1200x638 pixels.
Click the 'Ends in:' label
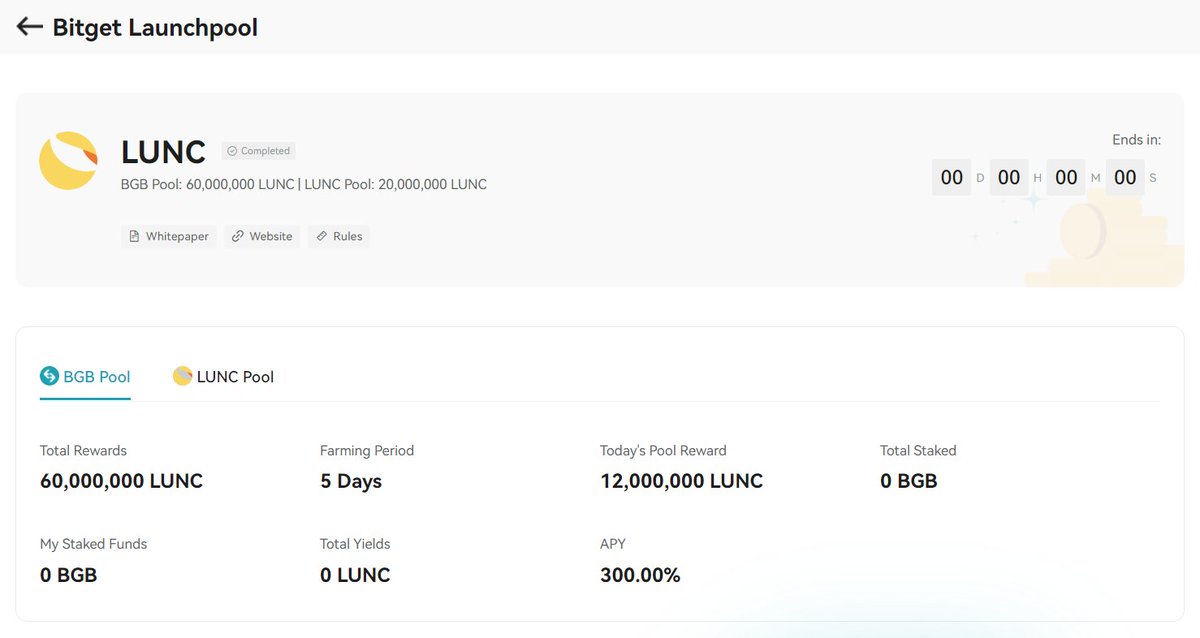(1136, 141)
